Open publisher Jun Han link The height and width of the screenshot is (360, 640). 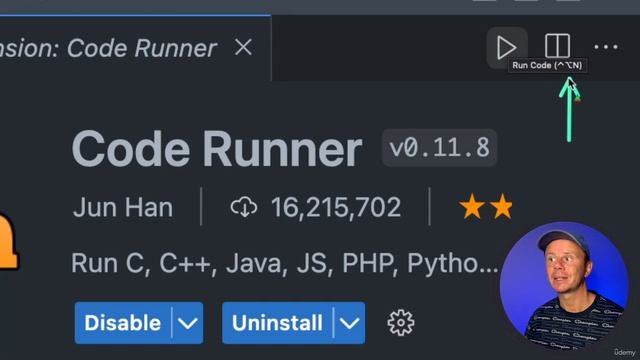tap(123, 207)
